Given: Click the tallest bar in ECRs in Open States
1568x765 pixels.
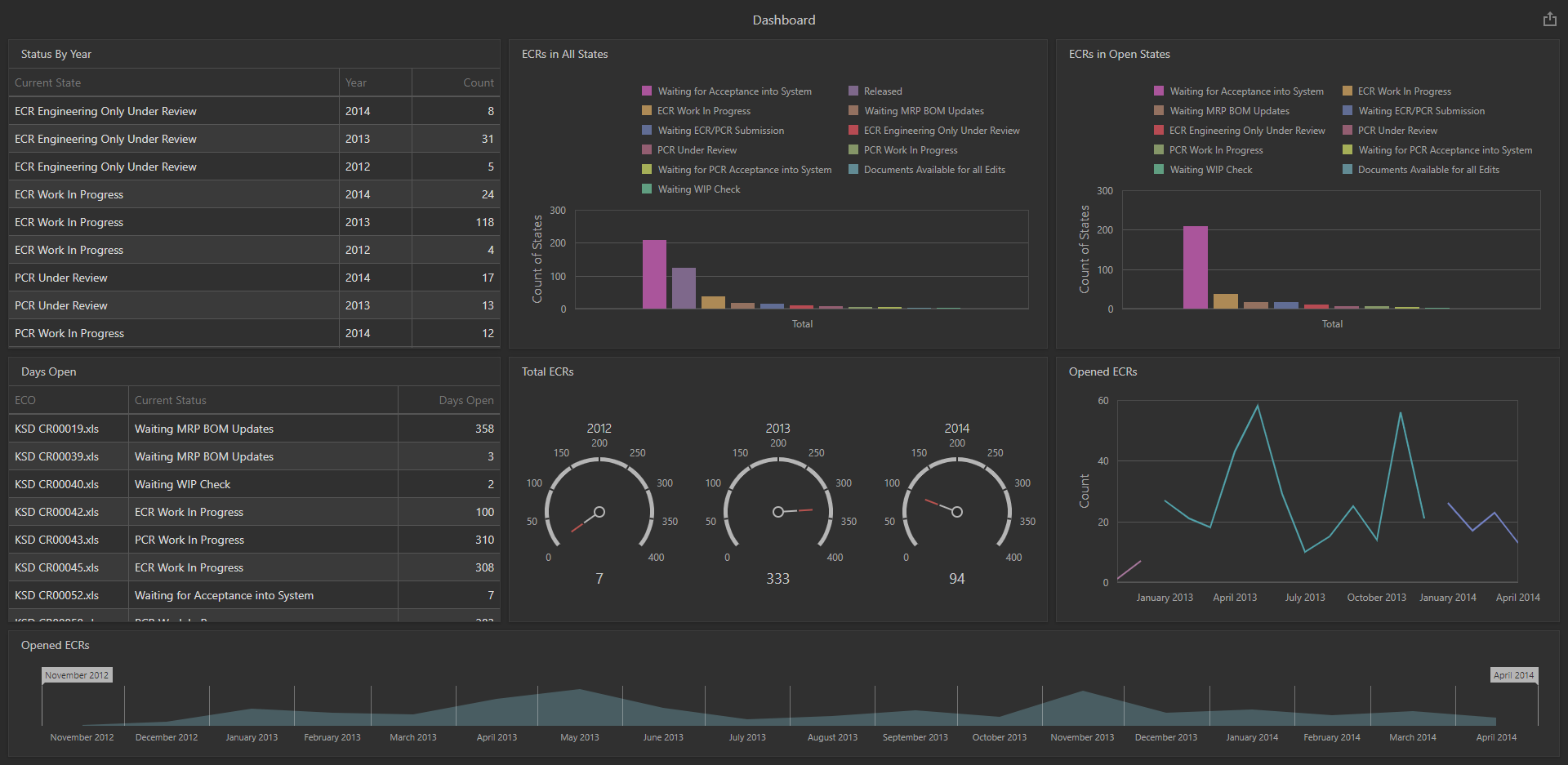Looking at the screenshot, I should click(1195, 265).
